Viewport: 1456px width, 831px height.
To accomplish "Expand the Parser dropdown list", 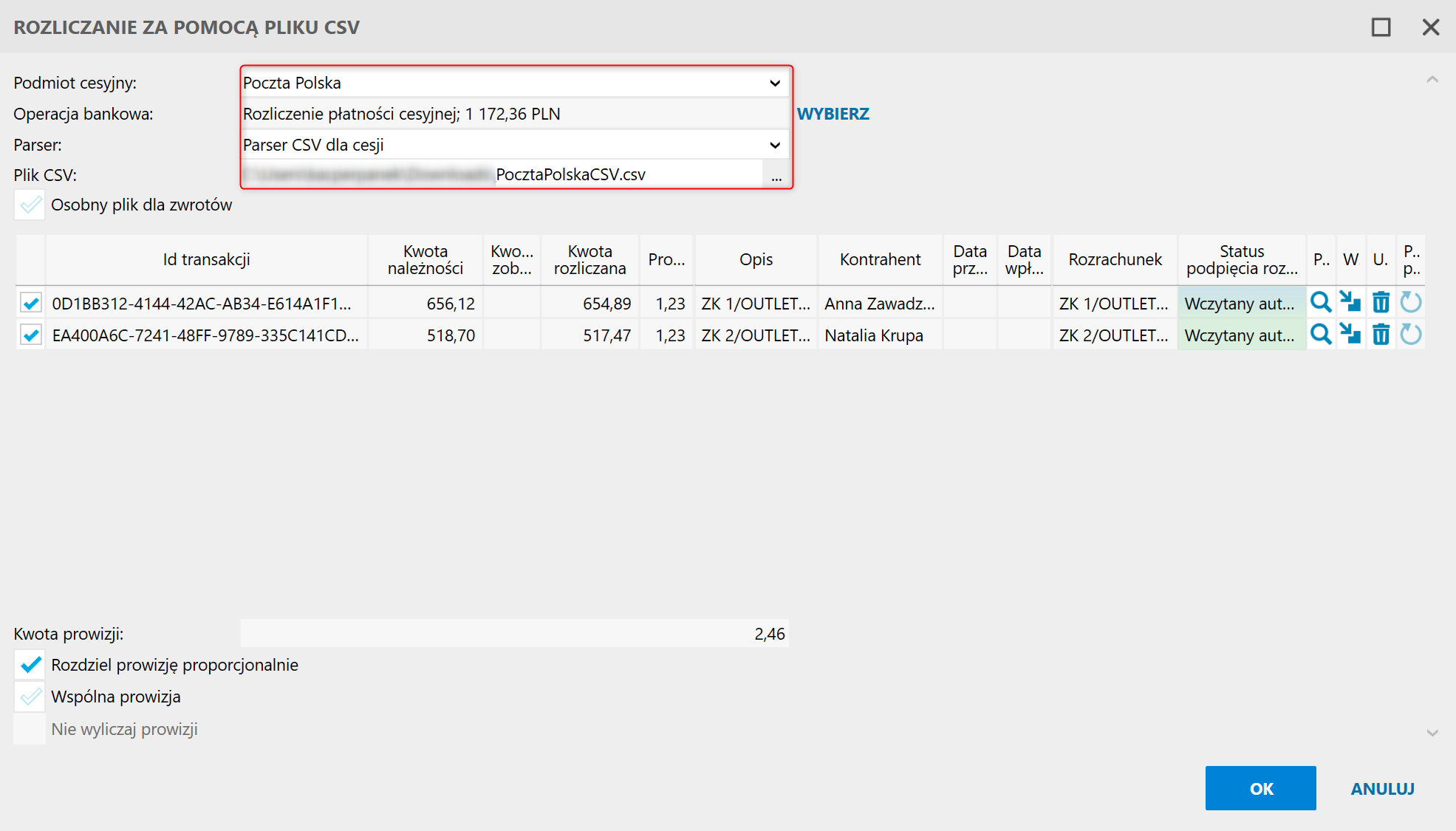I will pyautogui.click(x=774, y=145).
